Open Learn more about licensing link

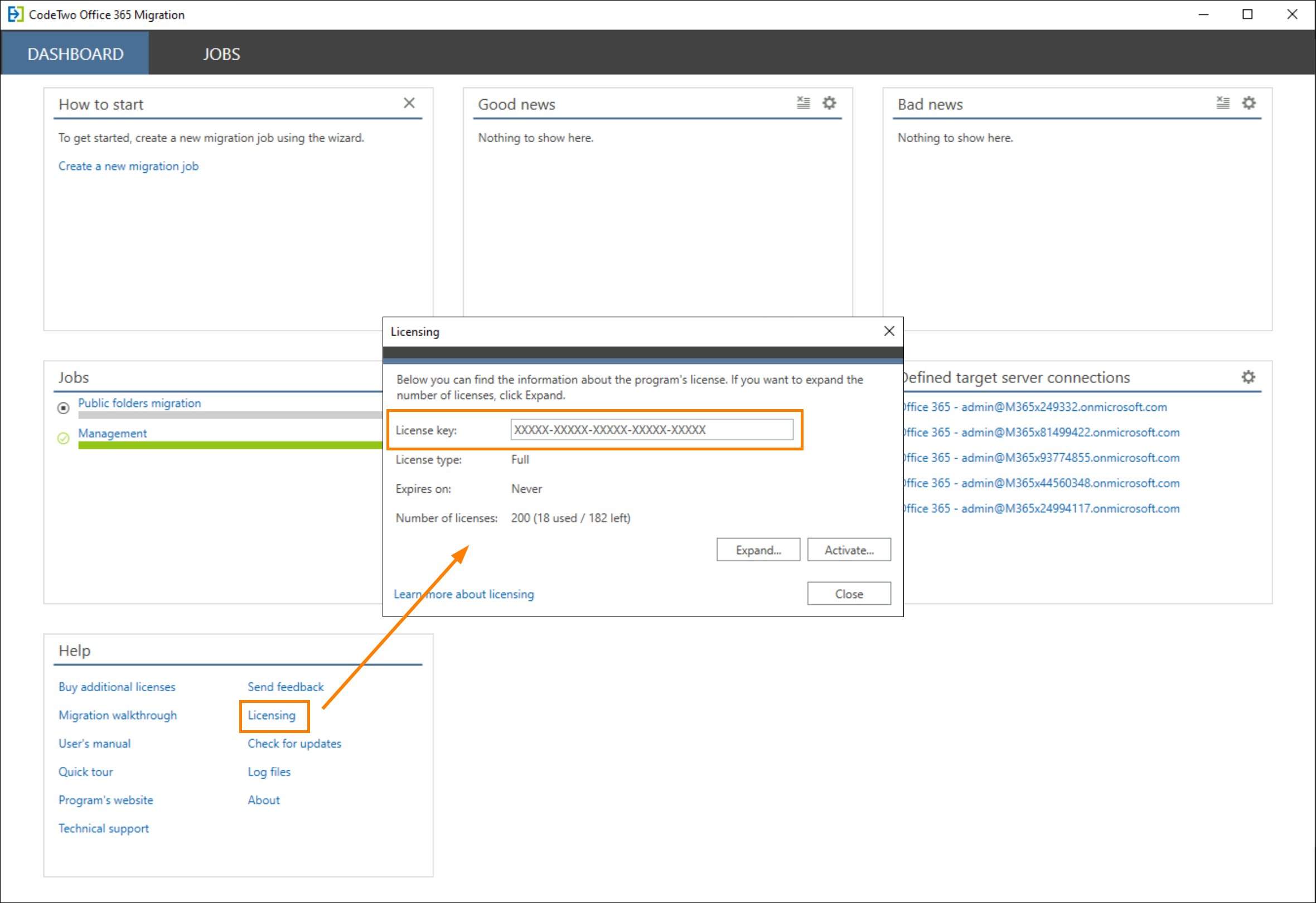464,594
